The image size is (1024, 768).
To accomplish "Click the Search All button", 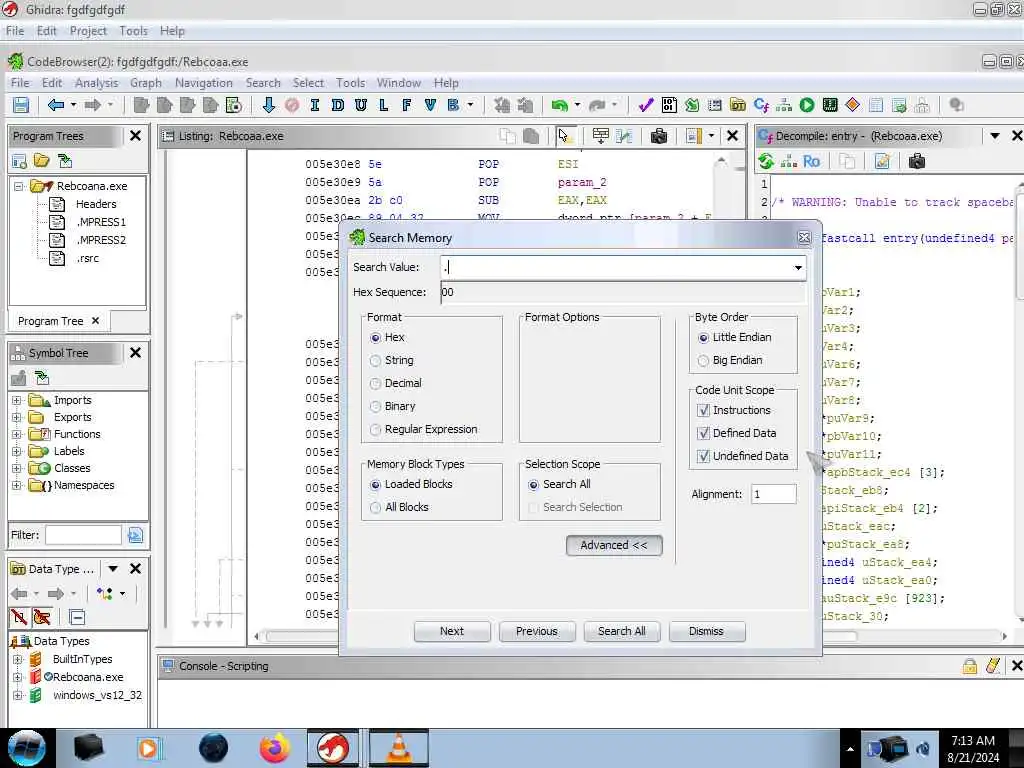I will [x=622, y=632].
